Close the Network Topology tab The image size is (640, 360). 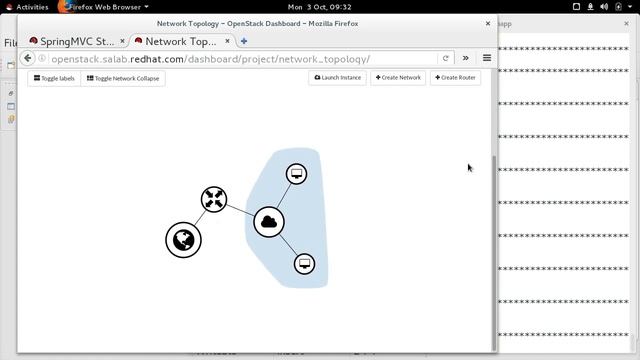(x=227, y=41)
